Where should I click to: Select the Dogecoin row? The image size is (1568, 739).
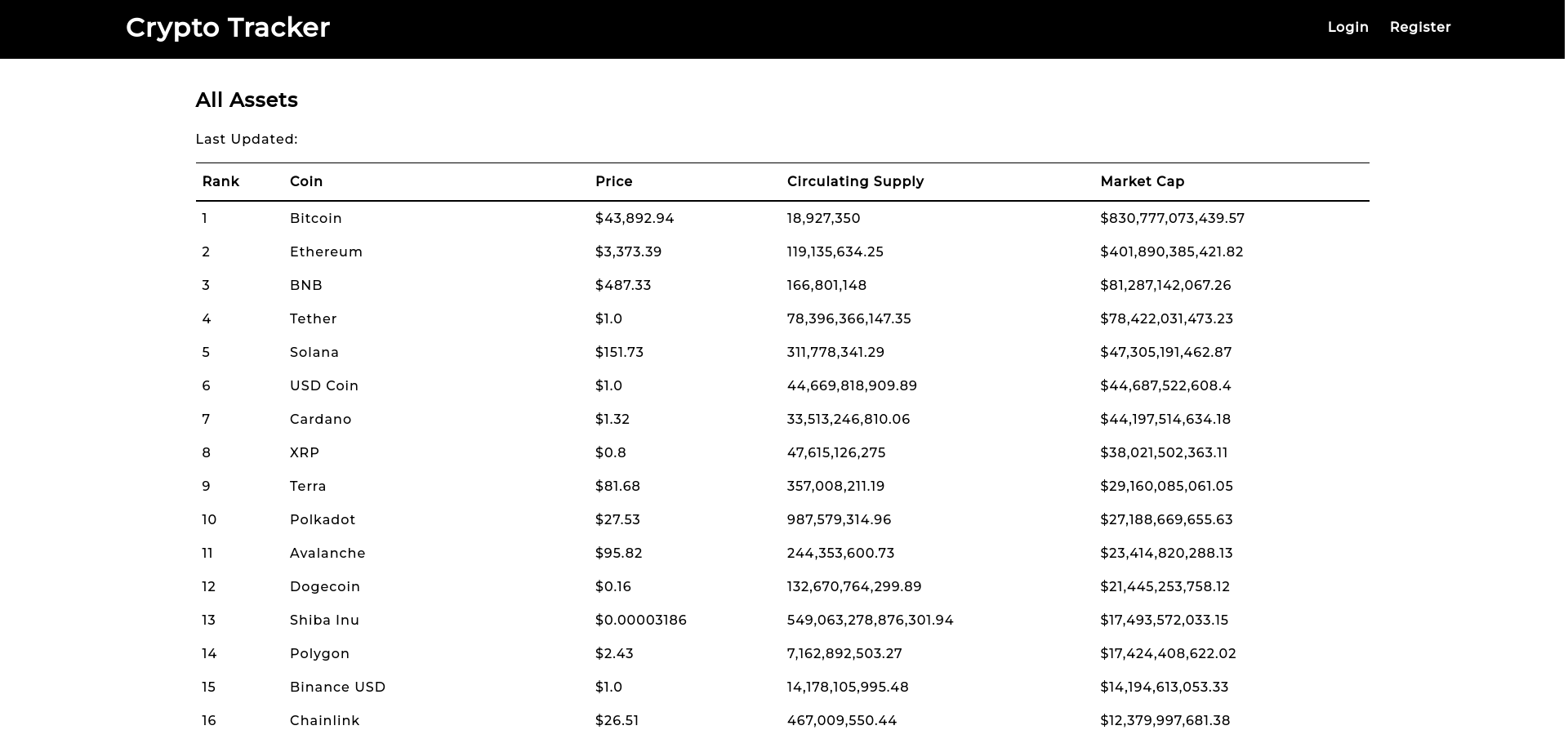tap(325, 586)
